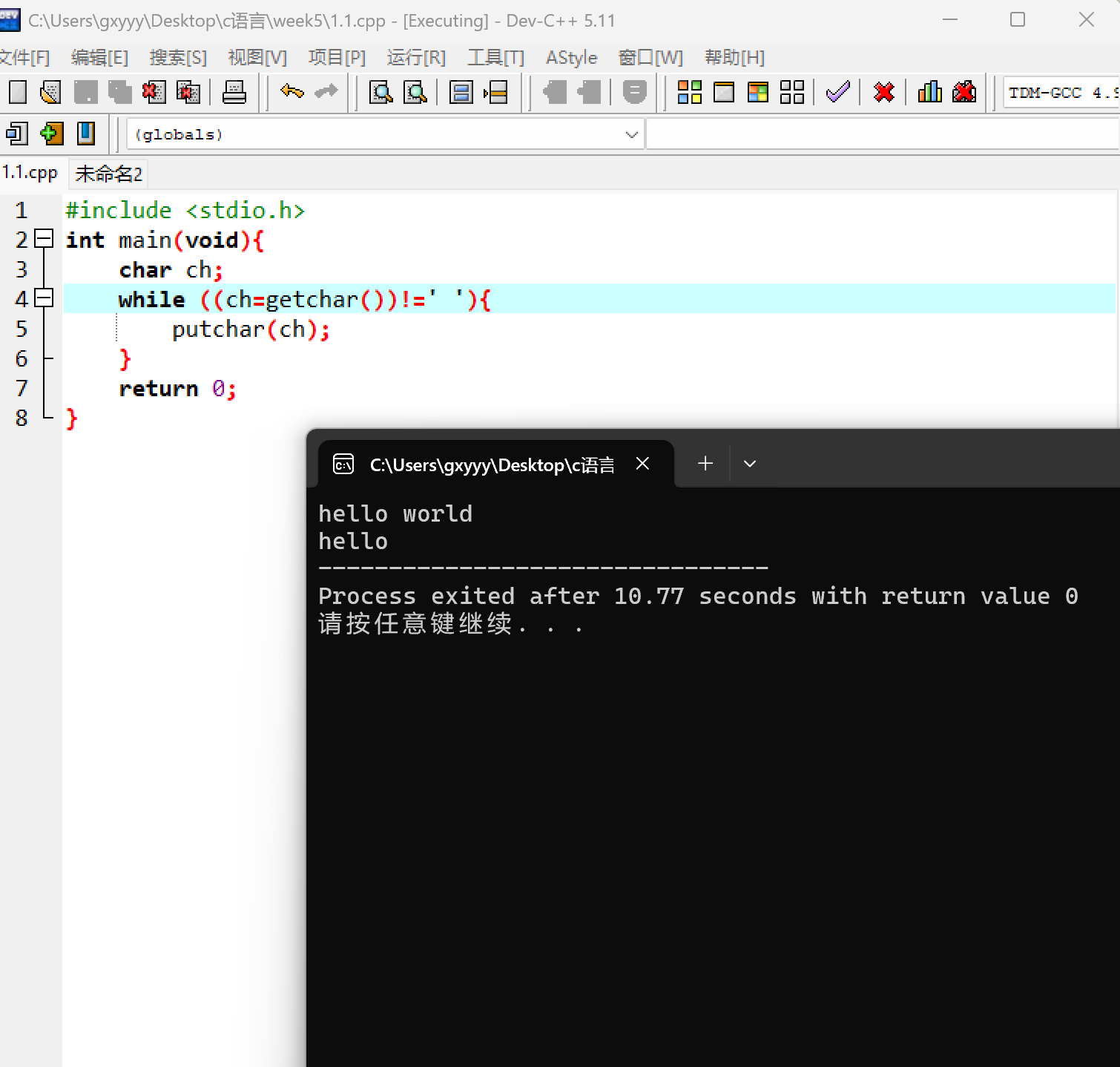
Task: Open the terminal tab dropdown chevron
Action: [750, 464]
